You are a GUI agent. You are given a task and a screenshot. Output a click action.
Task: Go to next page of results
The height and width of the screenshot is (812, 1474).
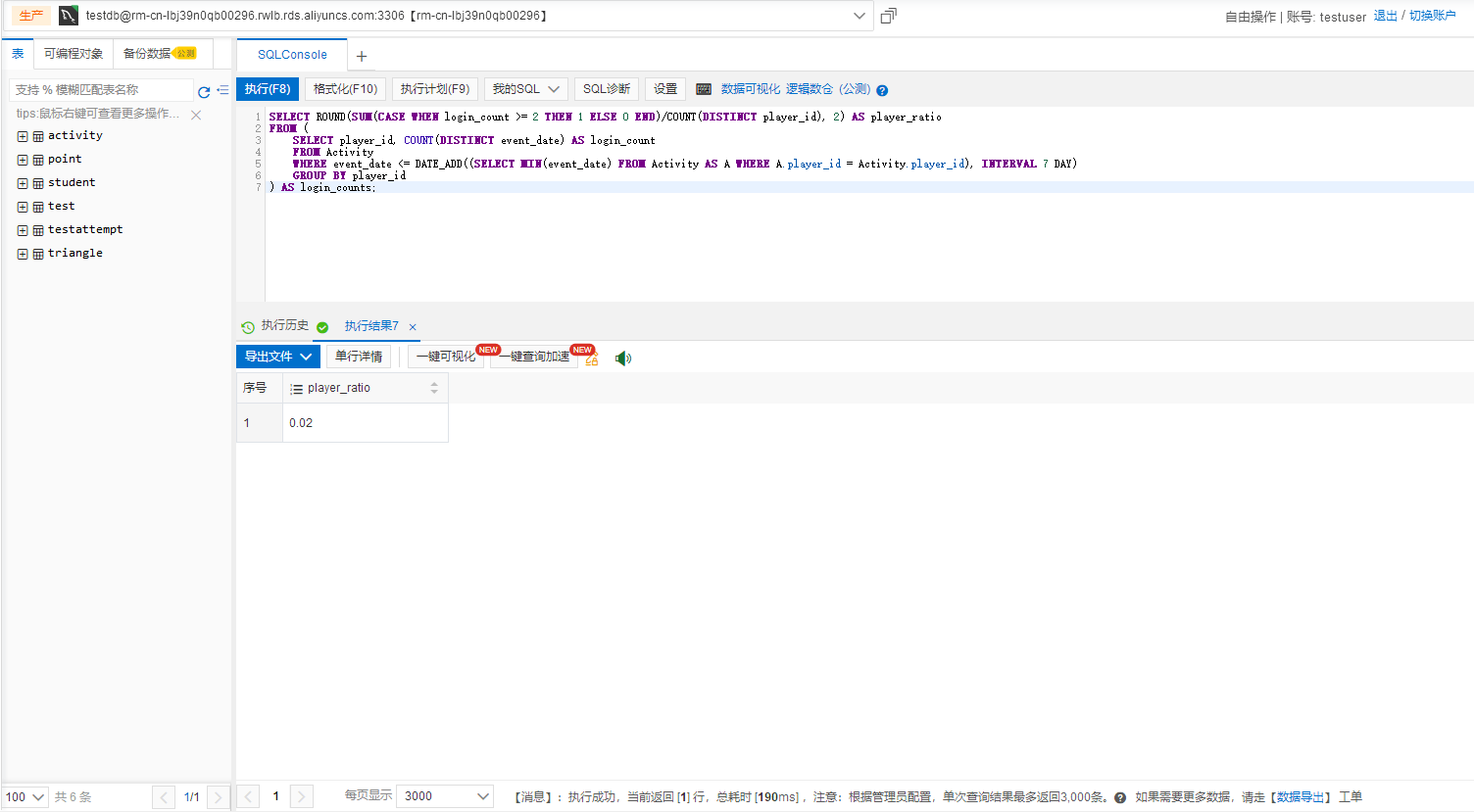302,796
